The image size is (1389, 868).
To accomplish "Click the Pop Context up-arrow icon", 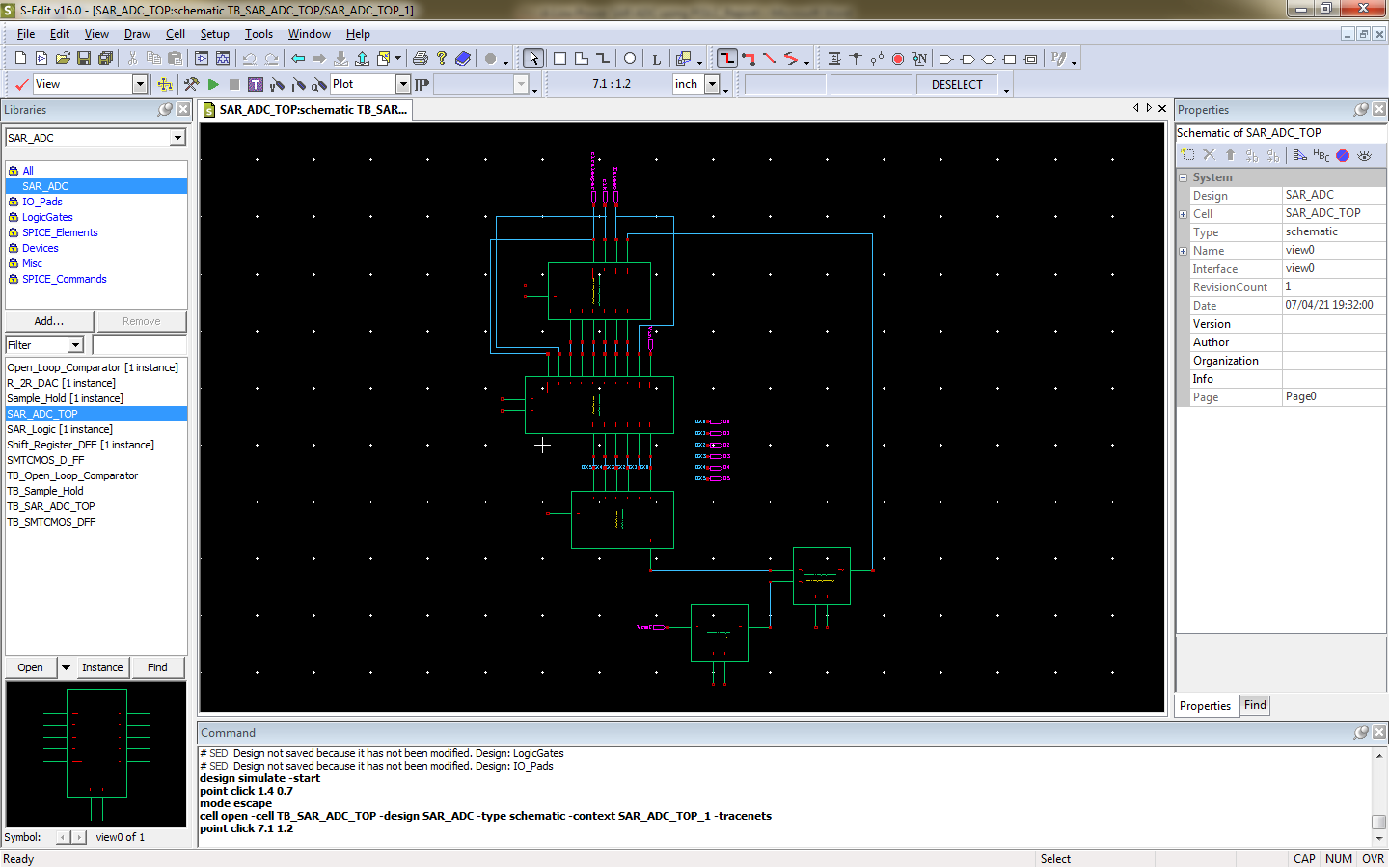I will click(362, 59).
